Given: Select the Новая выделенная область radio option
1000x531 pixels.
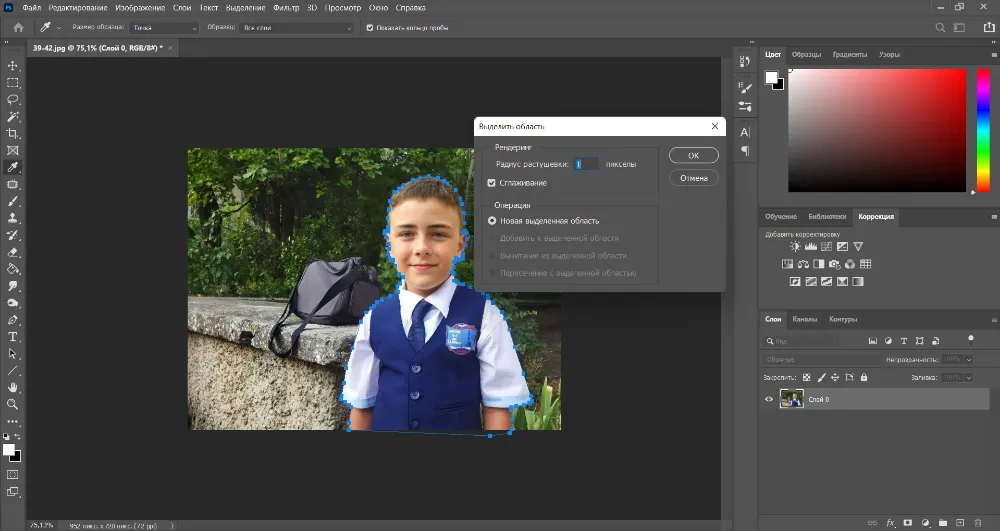Looking at the screenshot, I should [x=491, y=220].
